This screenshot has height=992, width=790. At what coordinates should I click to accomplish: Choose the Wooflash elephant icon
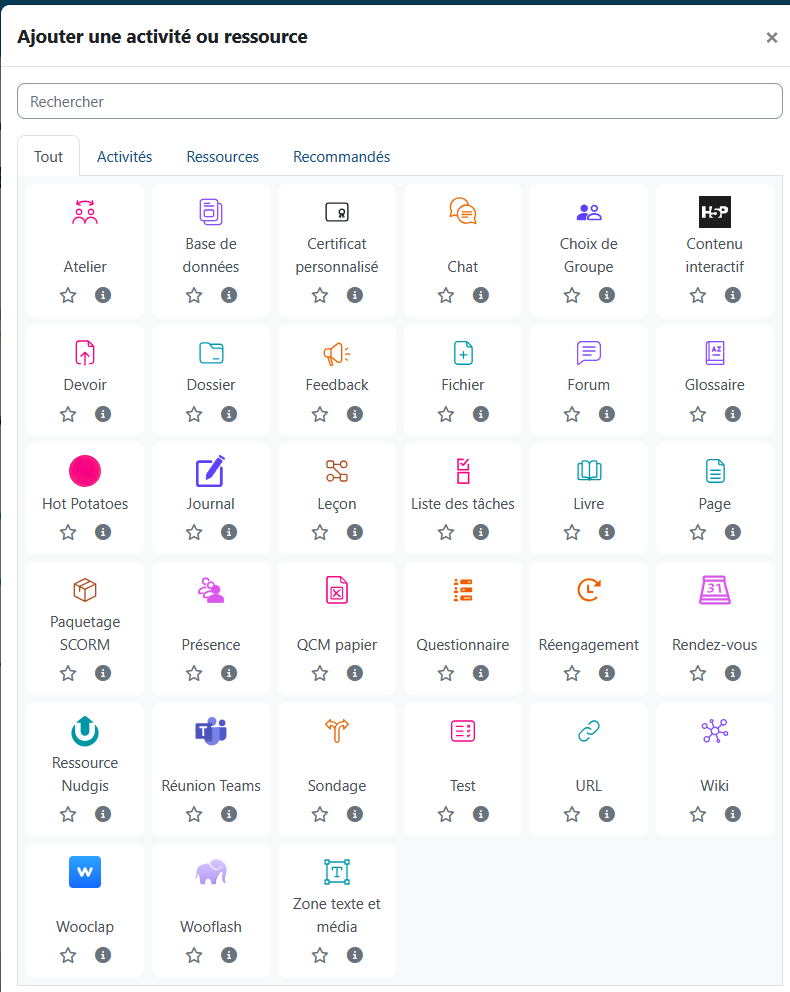(x=211, y=872)
